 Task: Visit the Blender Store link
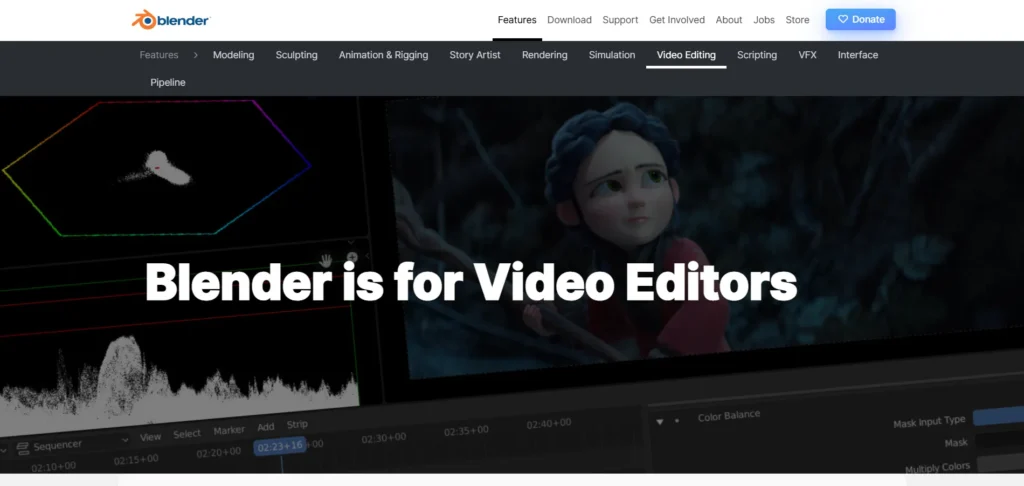click(797, 20)
